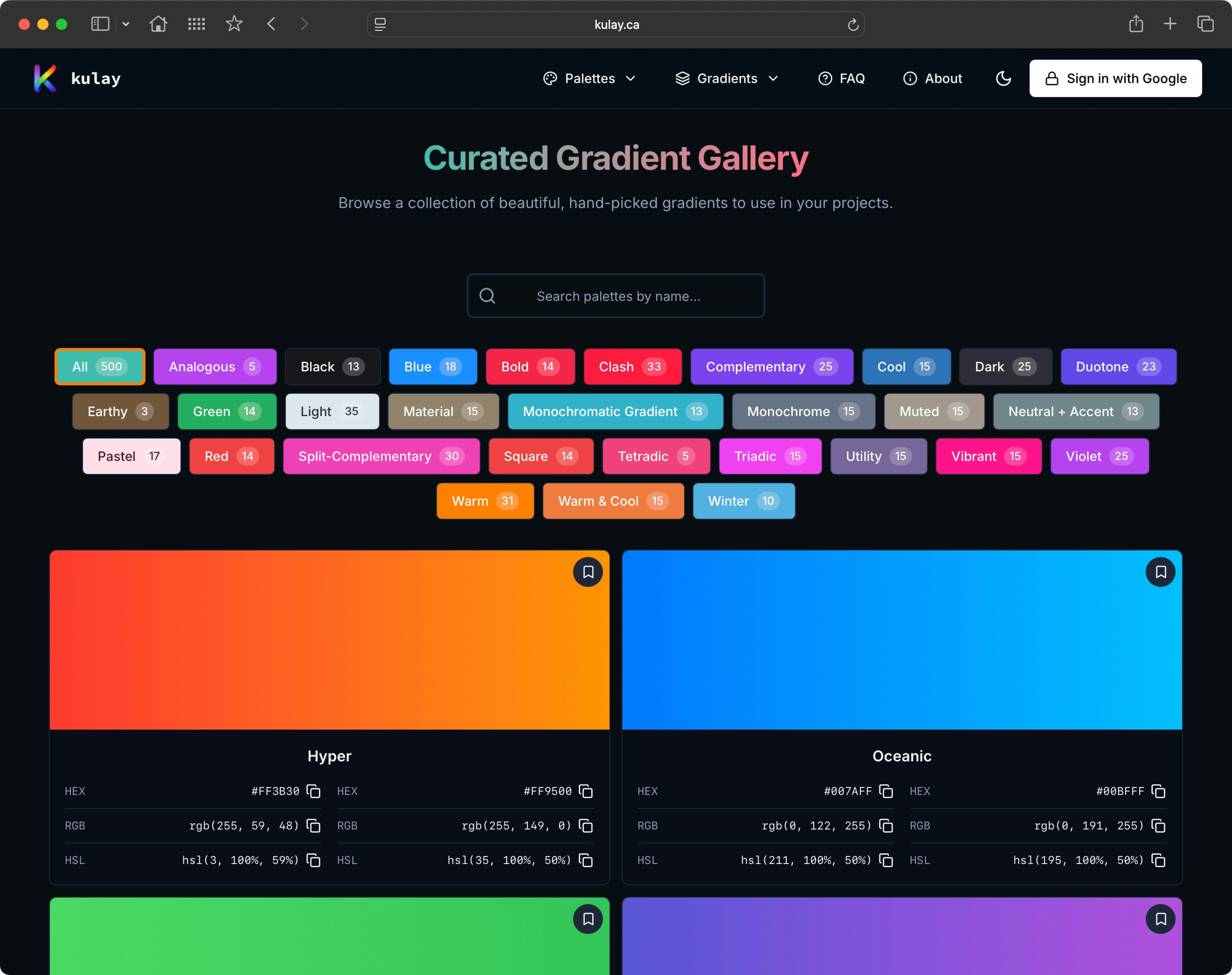Expand the Gradients dropdown menu
Image resolution: width=1232 pixels, height=975 pixels.
click(726, 78)
